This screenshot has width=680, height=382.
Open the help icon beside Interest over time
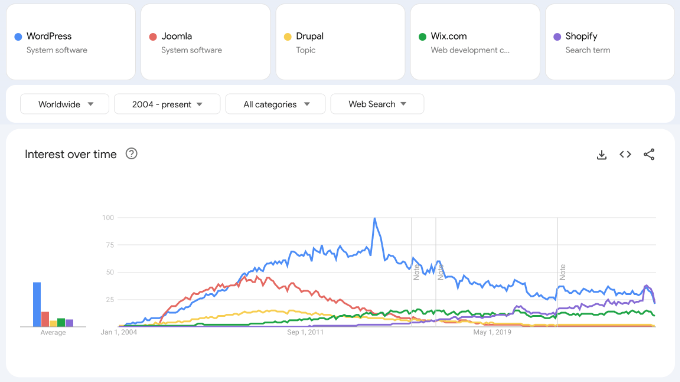131,153
